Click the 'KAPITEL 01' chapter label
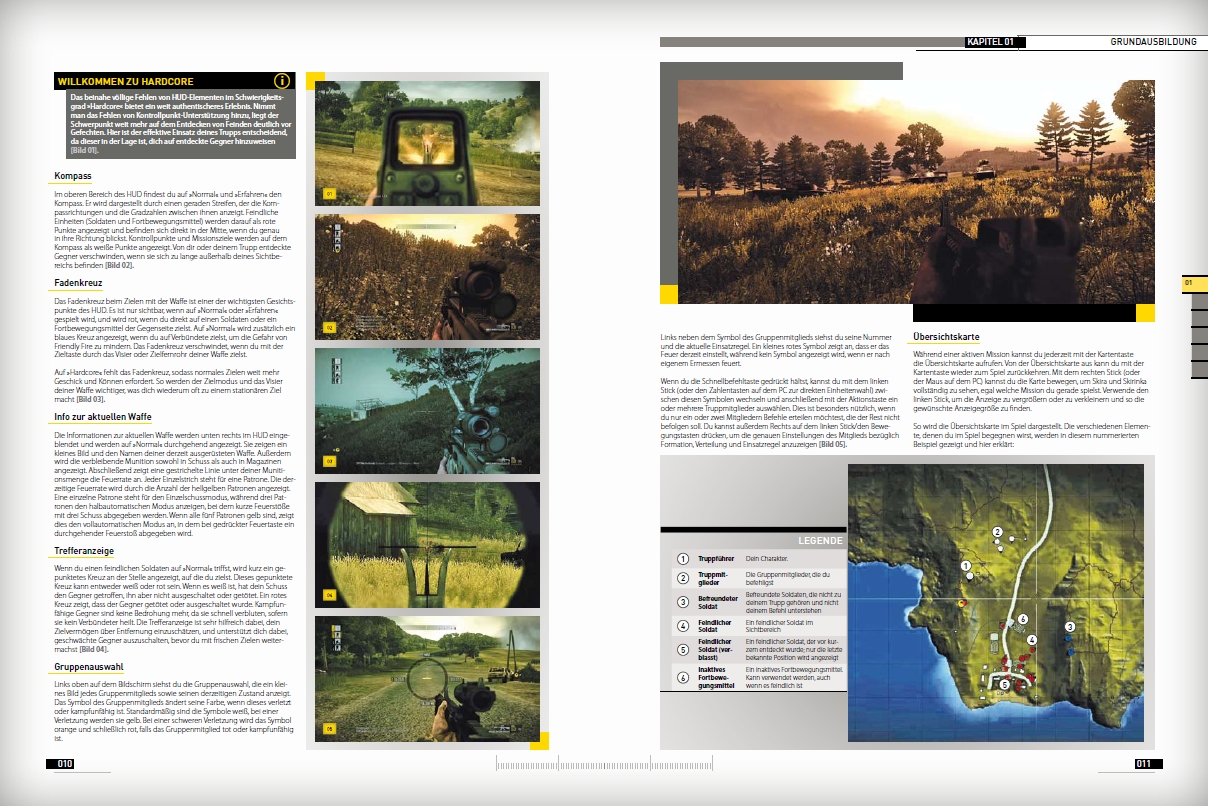The image size is (1208, 806). pos(990,42)
